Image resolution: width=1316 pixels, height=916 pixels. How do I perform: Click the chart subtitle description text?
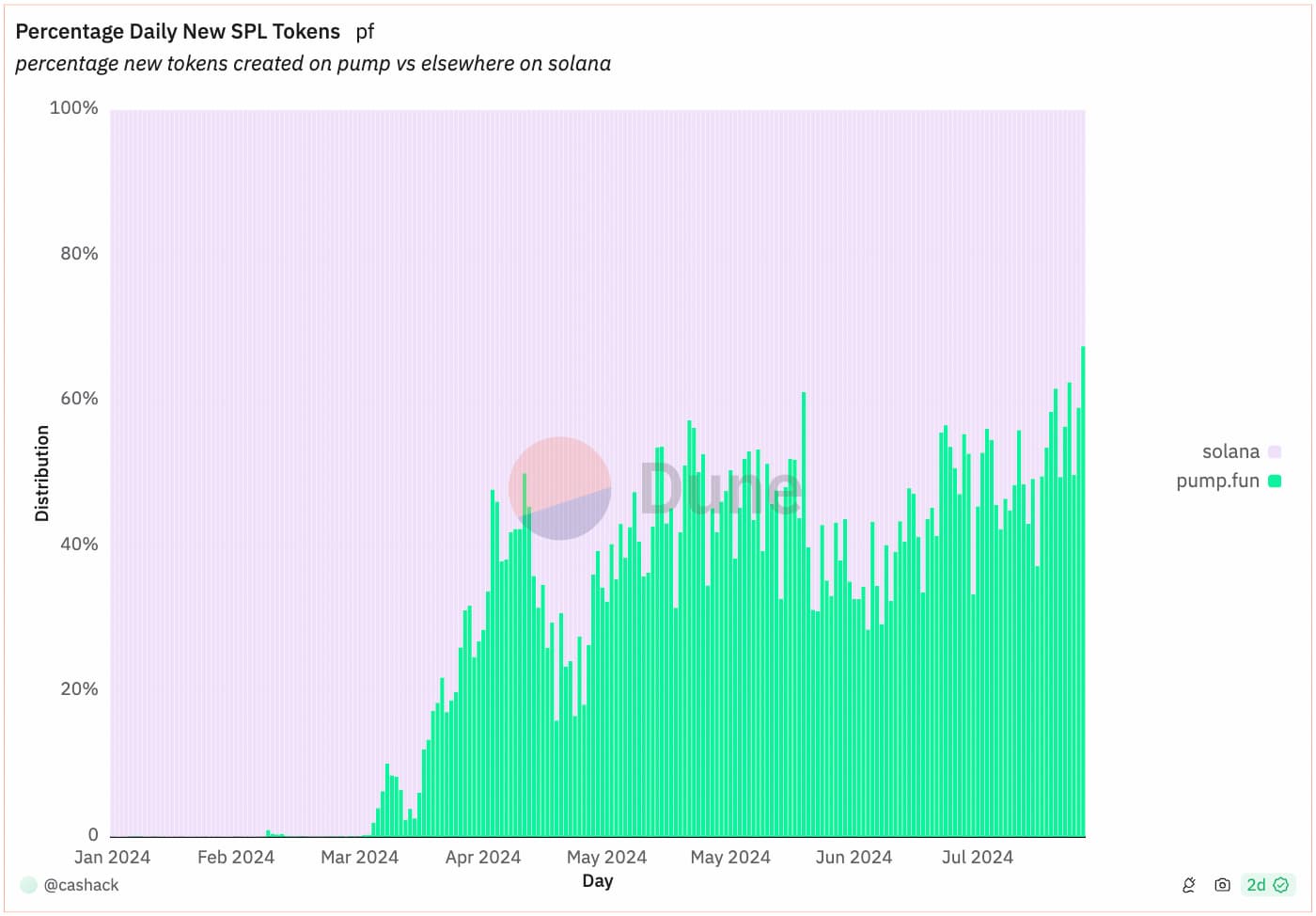pyautogui.click(x=313, y=64)
